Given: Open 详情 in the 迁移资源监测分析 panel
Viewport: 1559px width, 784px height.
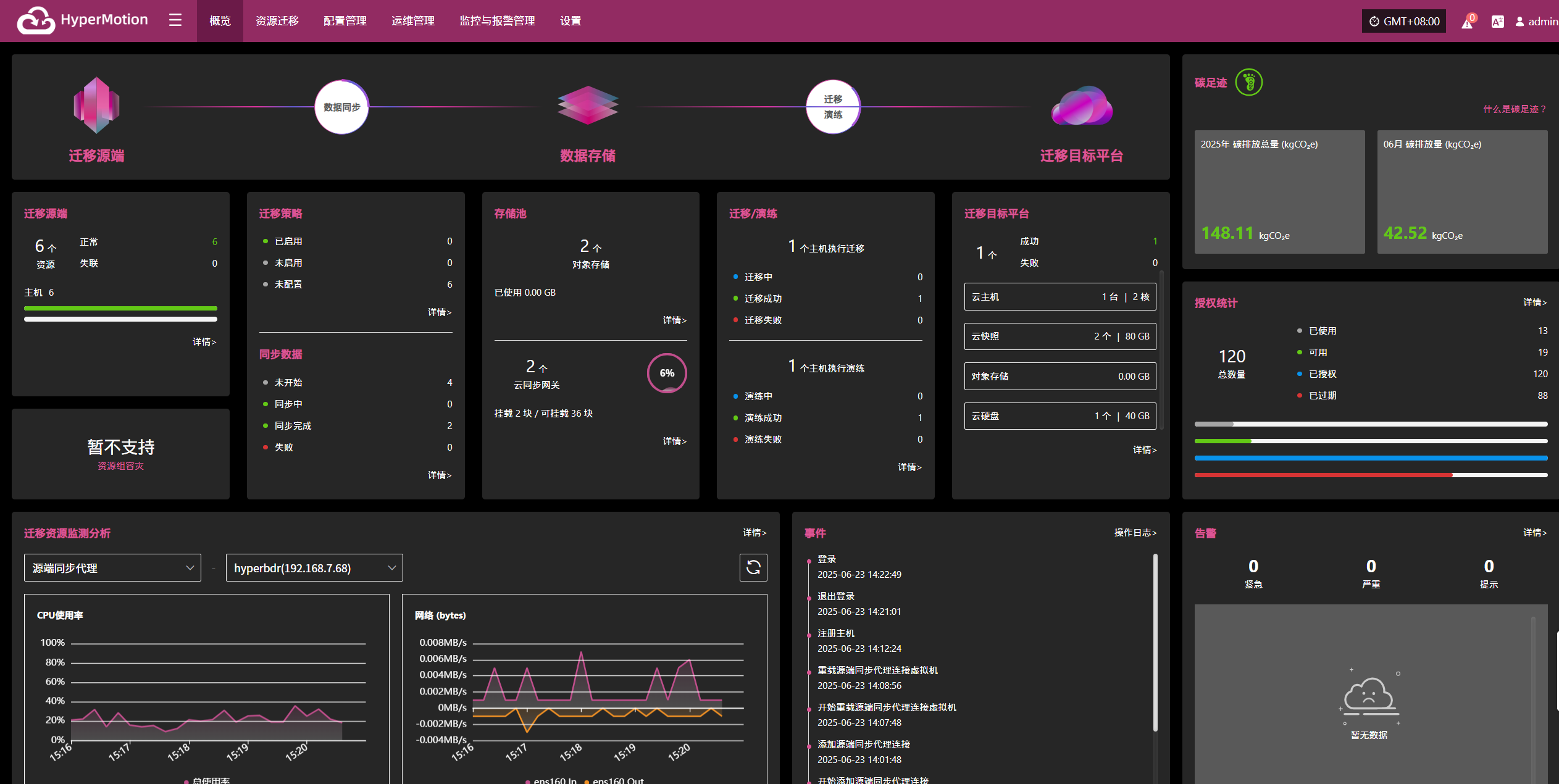Looking at the screenshot, I should [754, 532].
